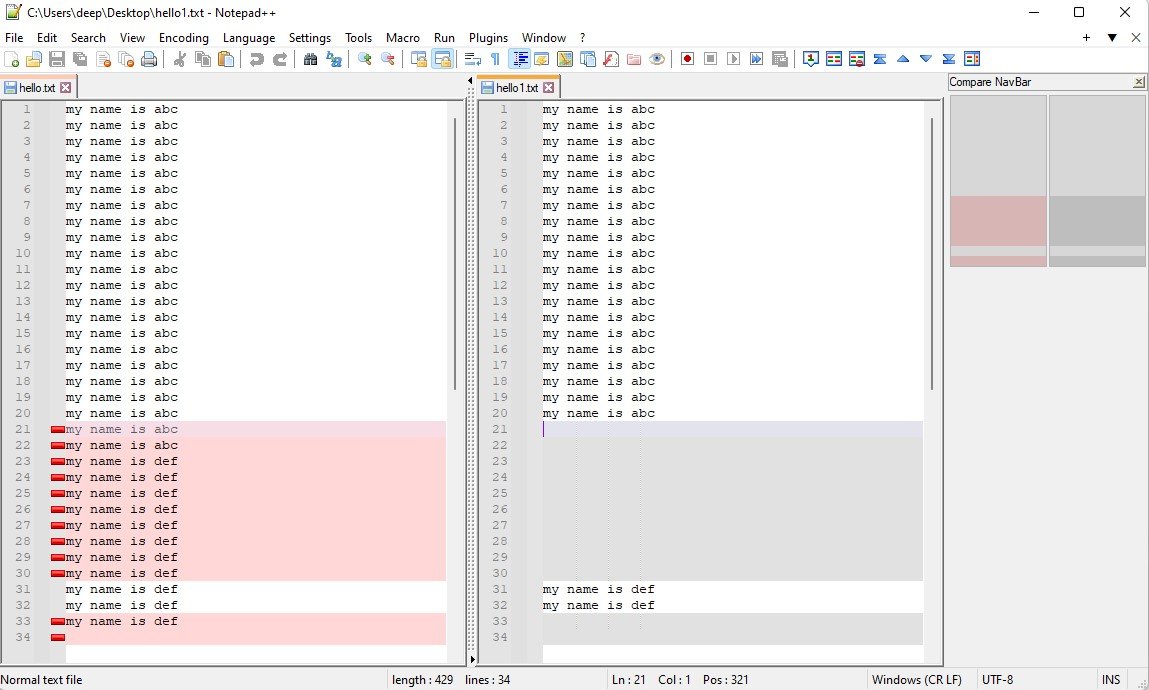The image size is (1149, 690).
Task: Click the Redo arrow icon
Action: 280,59
